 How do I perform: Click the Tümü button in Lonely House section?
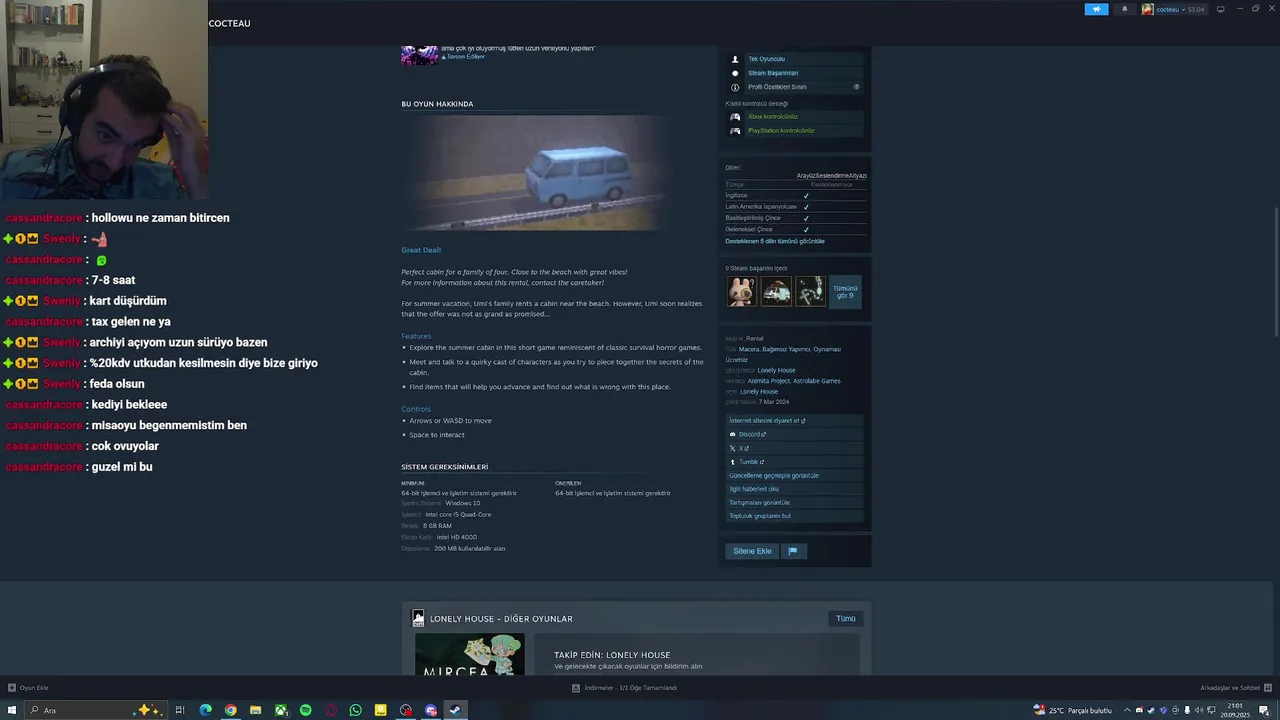(846, 619)
